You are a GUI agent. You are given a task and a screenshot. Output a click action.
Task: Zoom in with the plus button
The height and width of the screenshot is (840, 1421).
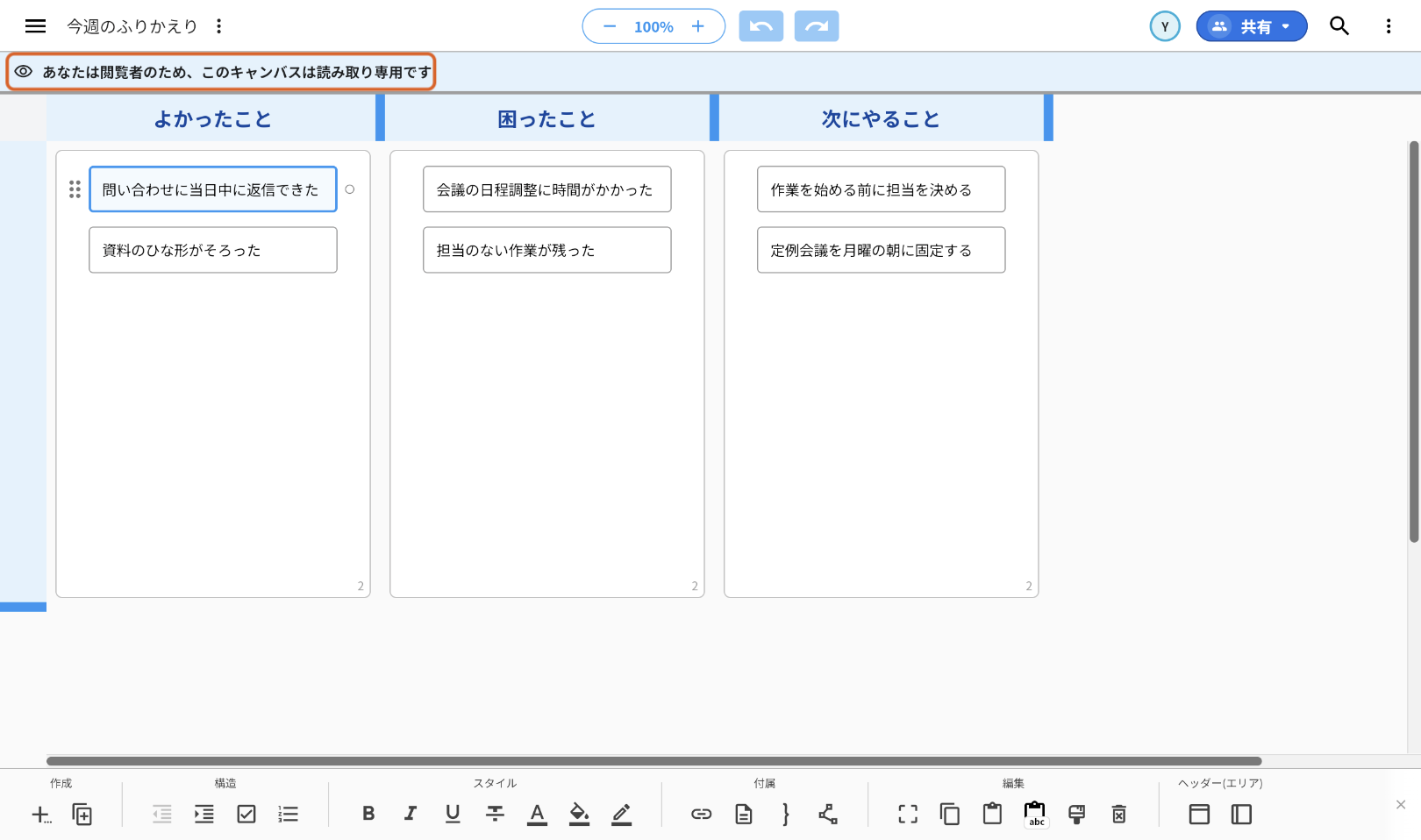click(x=698, y=26)
